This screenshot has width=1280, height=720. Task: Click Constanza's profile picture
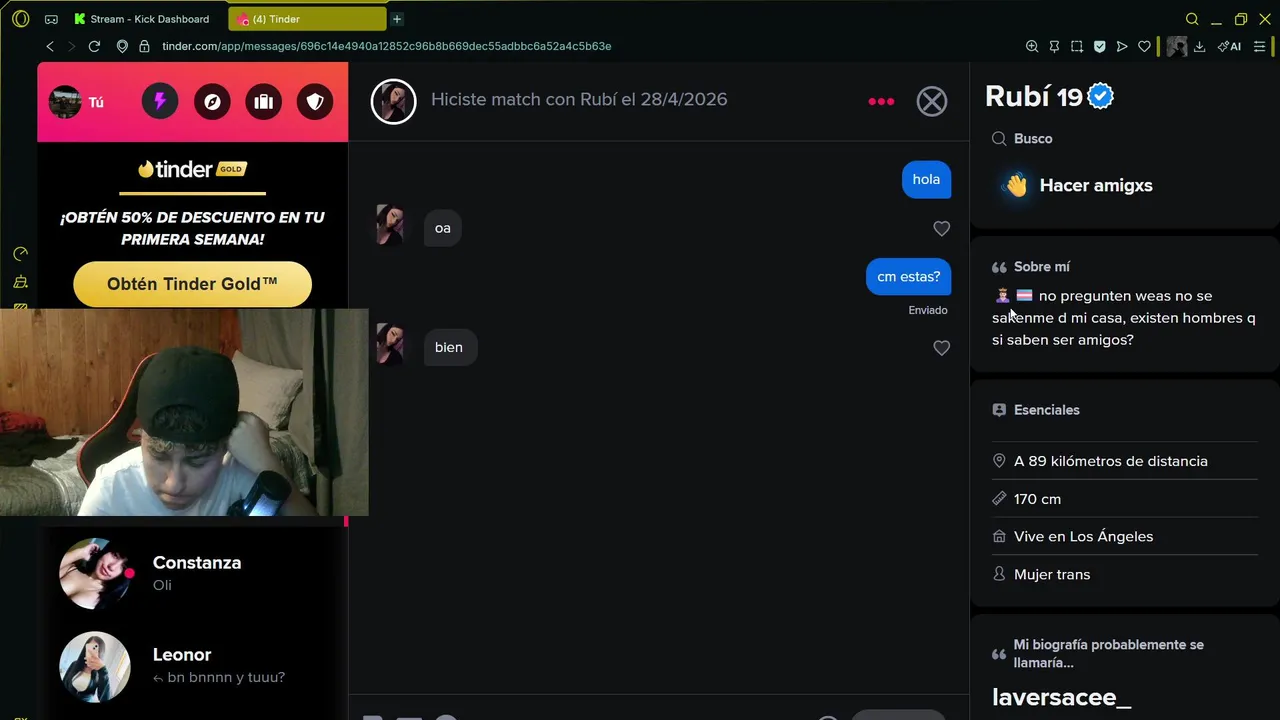(x=95, y=574)
